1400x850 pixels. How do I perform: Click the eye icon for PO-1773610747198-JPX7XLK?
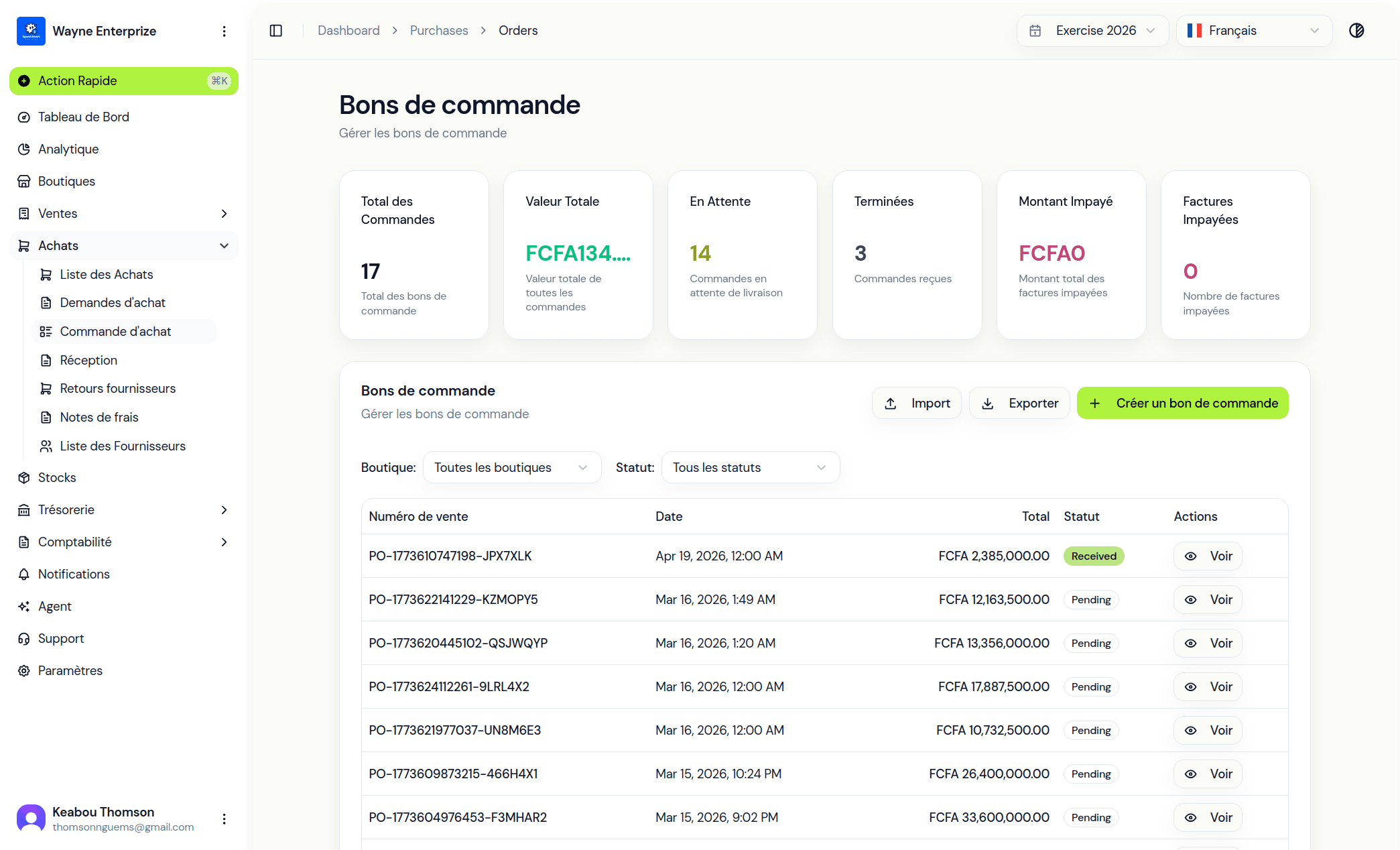(1191, 556)
